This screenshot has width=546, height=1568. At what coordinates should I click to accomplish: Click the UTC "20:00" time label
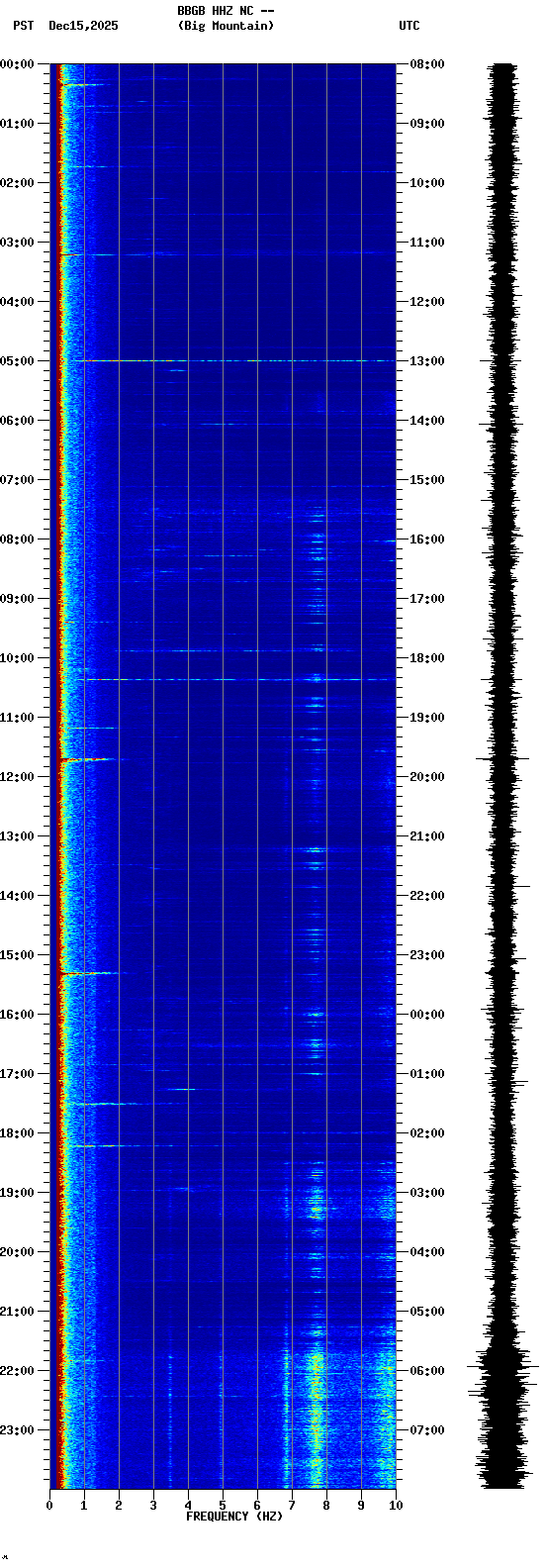click(x=427, y=777)
